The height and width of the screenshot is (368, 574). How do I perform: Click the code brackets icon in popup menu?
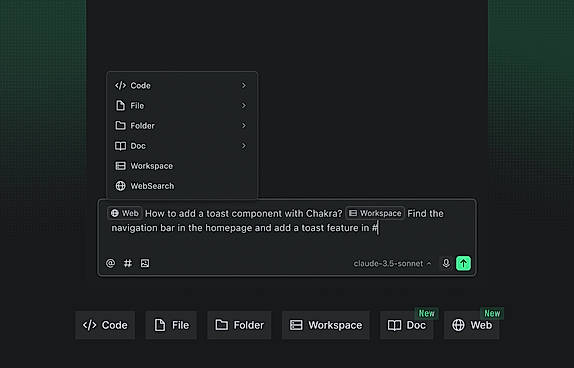(x=120, y=85)
